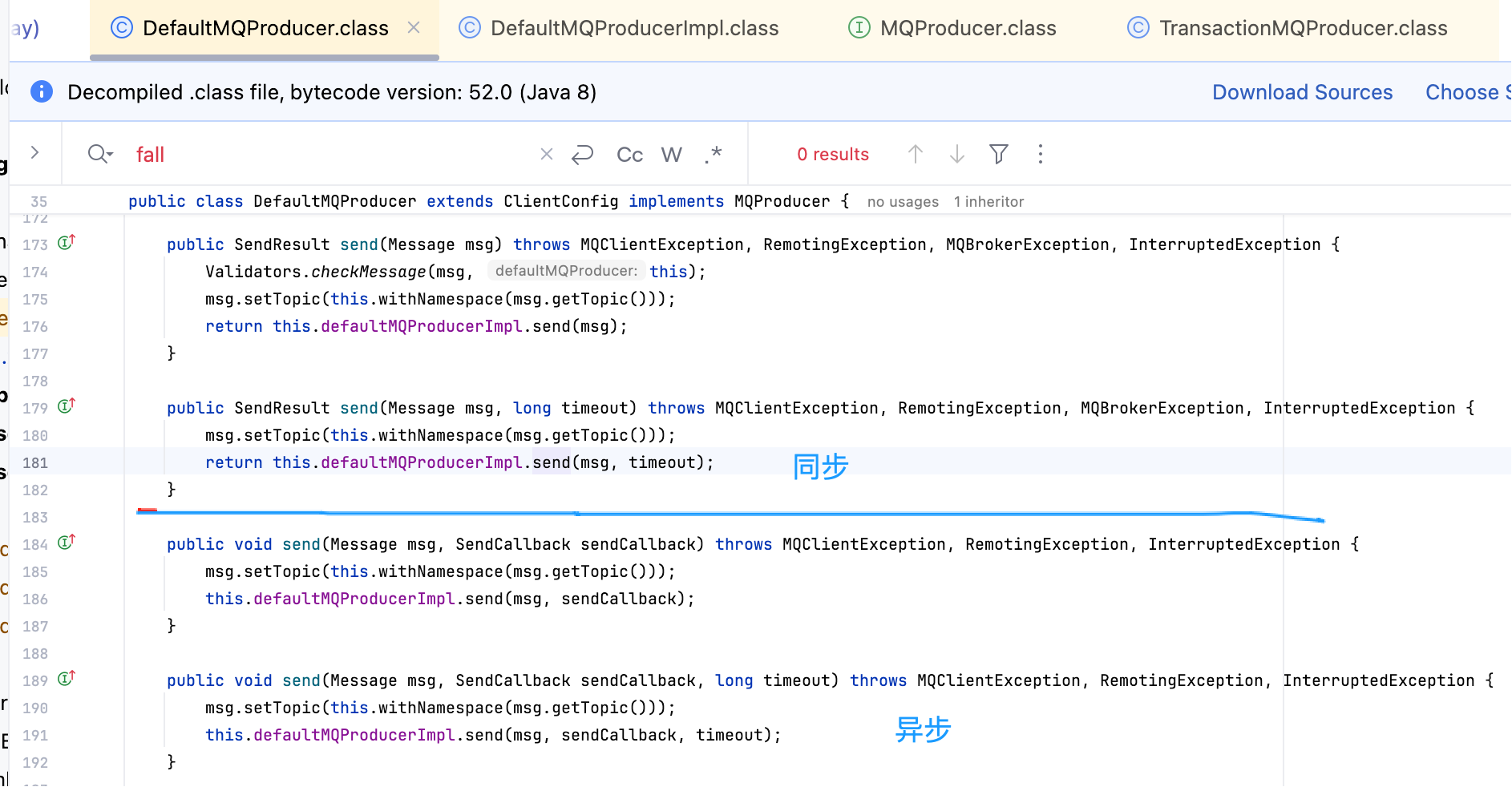The width and height of the screenshot is (1512, 787).
Task: Click line number 189 in the gutter
Action: (x=35, y=681)
